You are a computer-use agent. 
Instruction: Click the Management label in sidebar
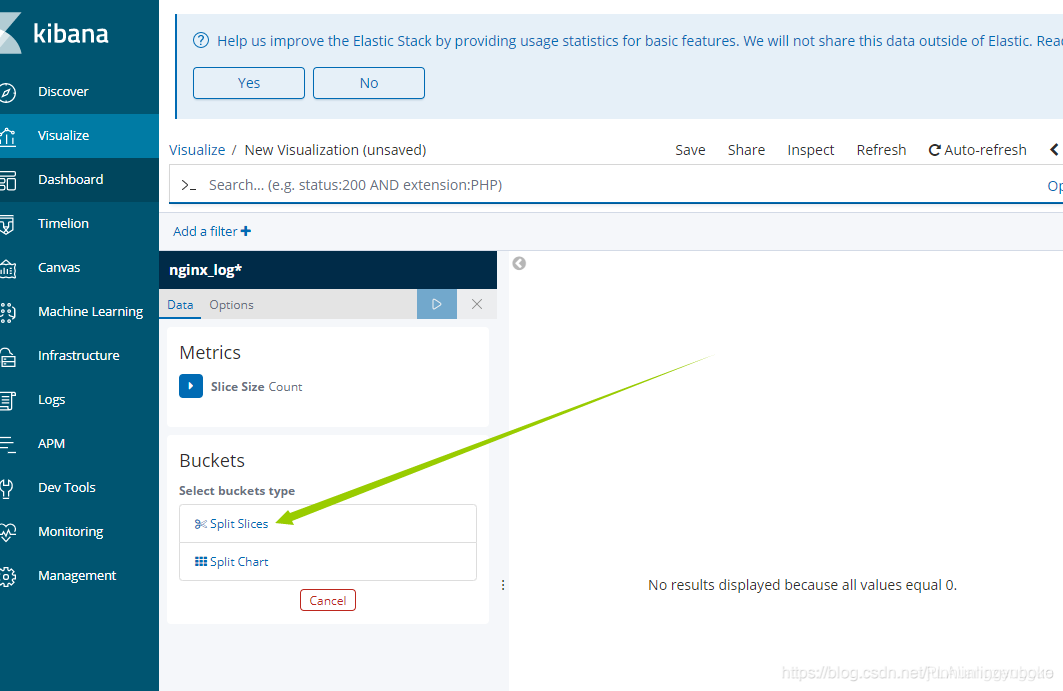pyautogui.click(x=77, y=576)
